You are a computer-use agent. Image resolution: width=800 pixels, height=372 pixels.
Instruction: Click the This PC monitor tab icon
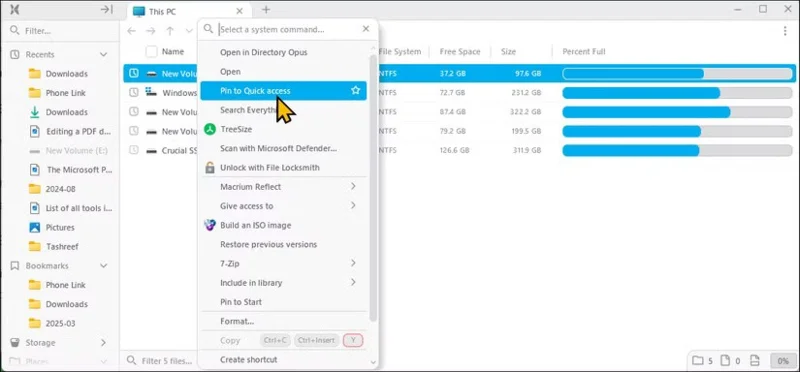139,11
